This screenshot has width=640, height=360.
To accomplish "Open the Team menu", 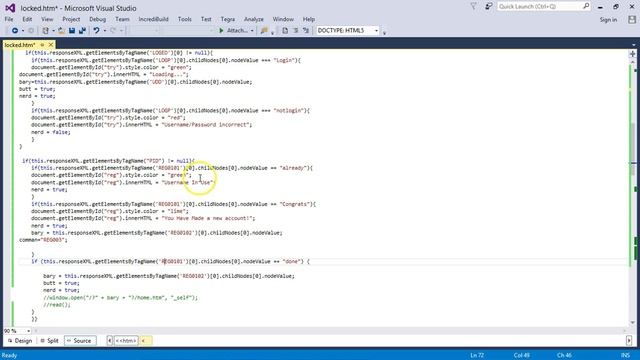I will pyautogui.click(x=122, y=19).
